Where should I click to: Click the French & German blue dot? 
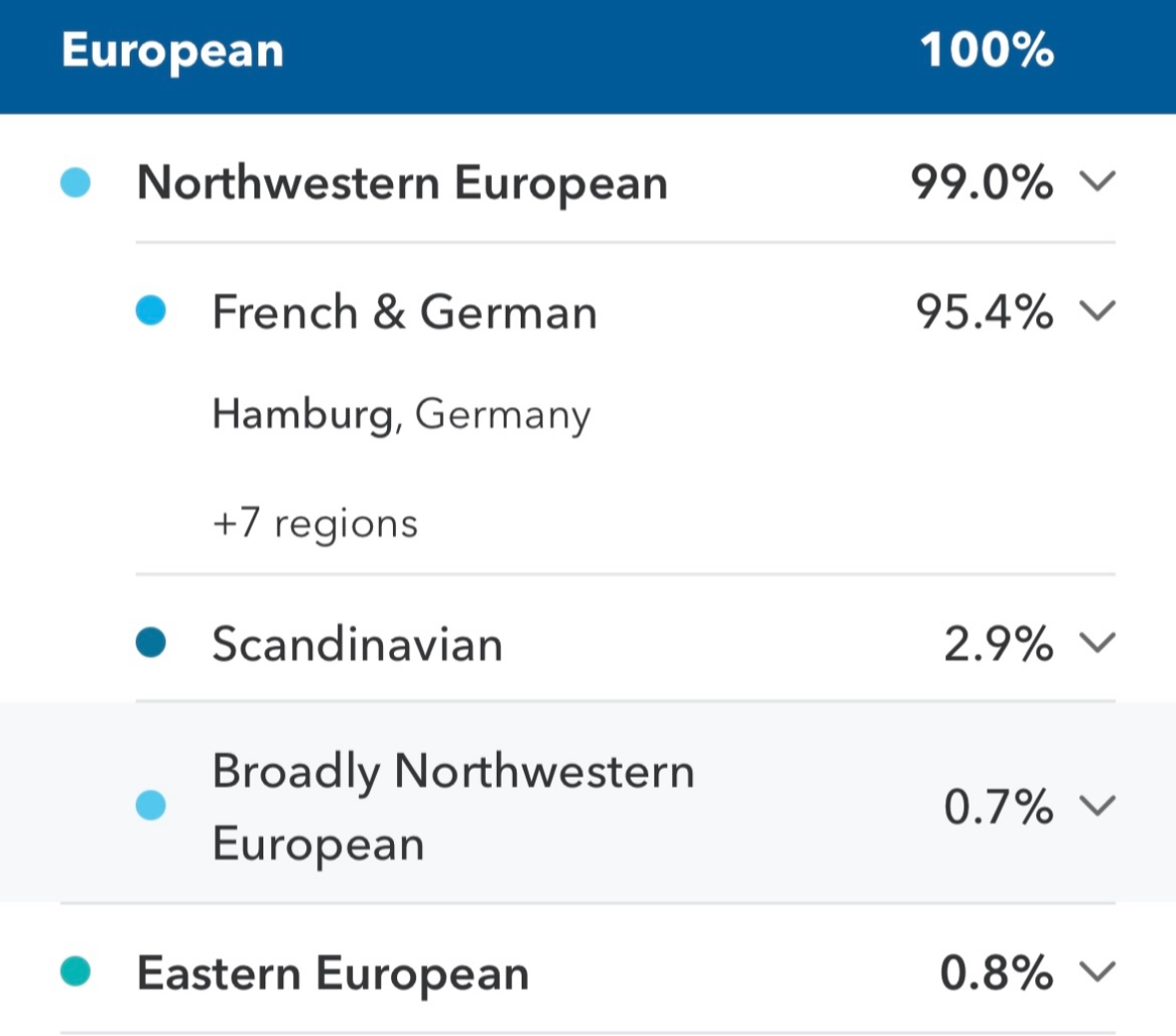pos(151,311)
